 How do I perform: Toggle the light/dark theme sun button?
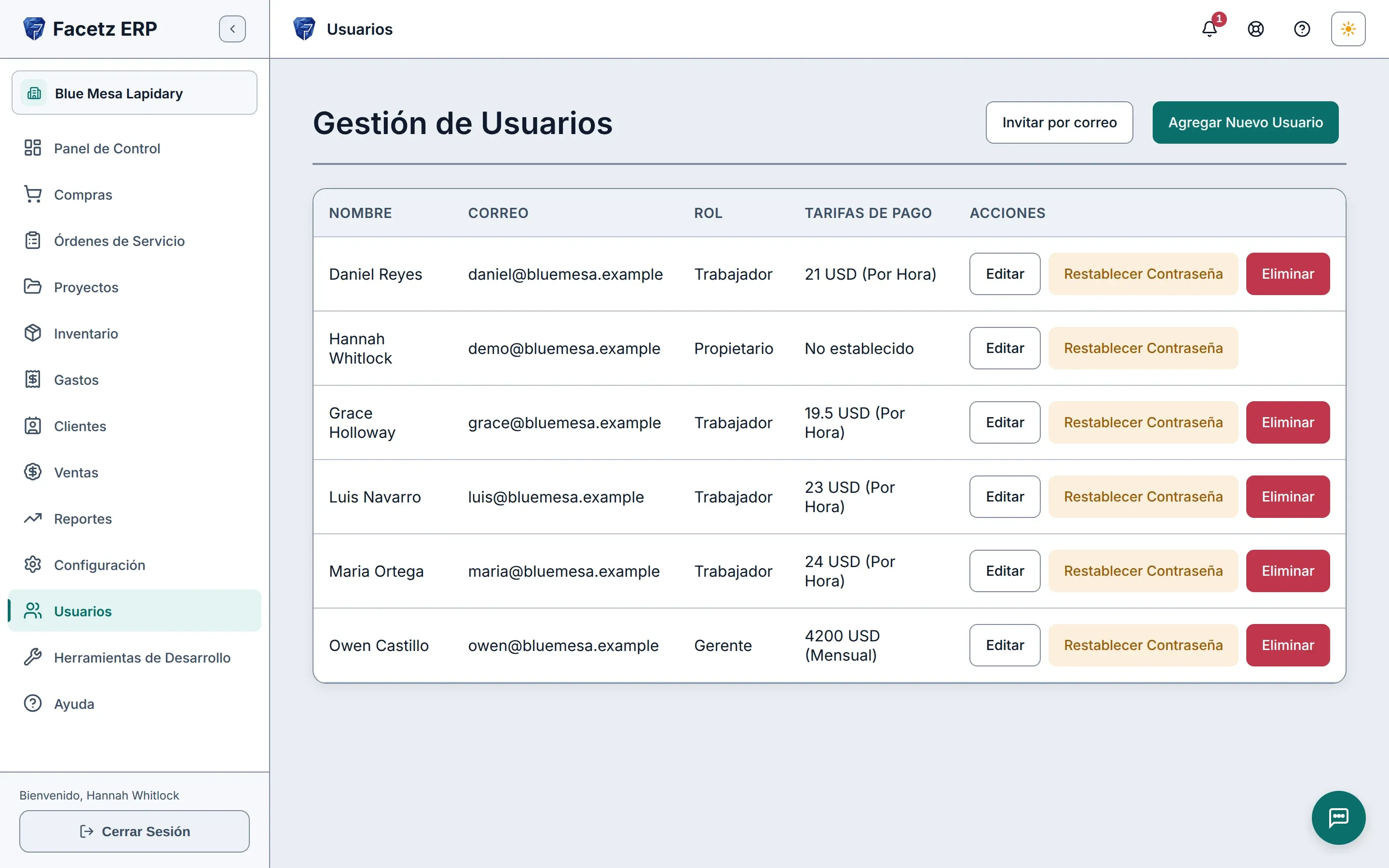pos(1348,29)
